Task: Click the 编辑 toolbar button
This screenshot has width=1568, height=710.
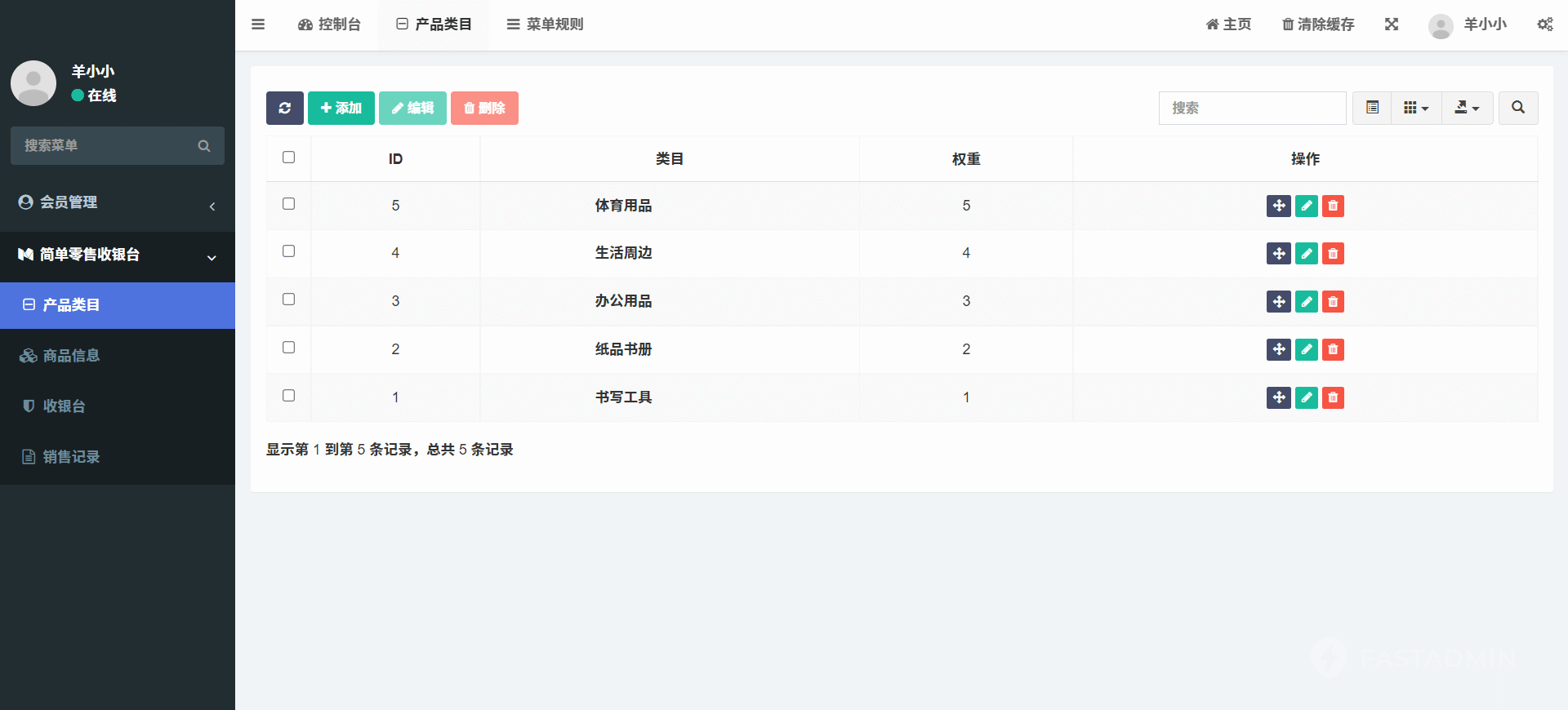Action: (412, 108)
